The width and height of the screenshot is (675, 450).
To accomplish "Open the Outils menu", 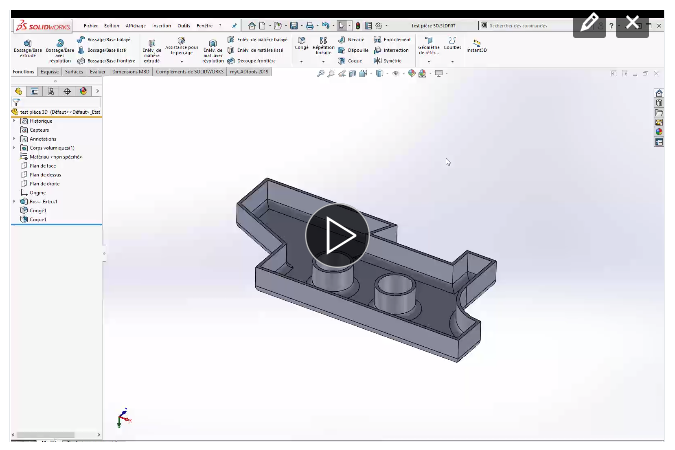I will (184, 26).
